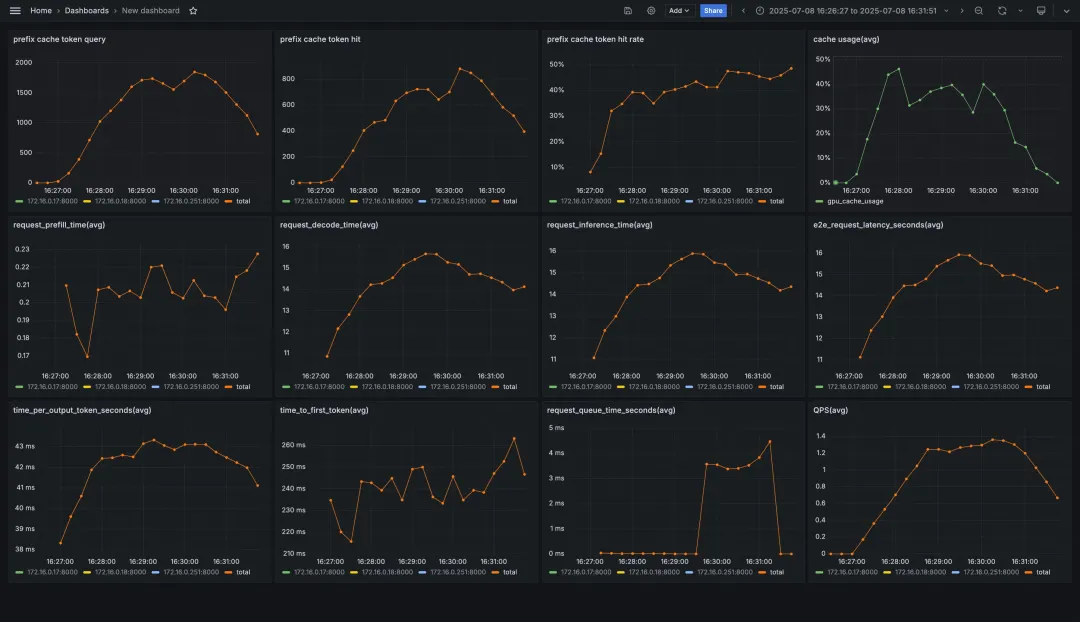
Task: Go to Dashboards breadcrumb
Action: 87,10
